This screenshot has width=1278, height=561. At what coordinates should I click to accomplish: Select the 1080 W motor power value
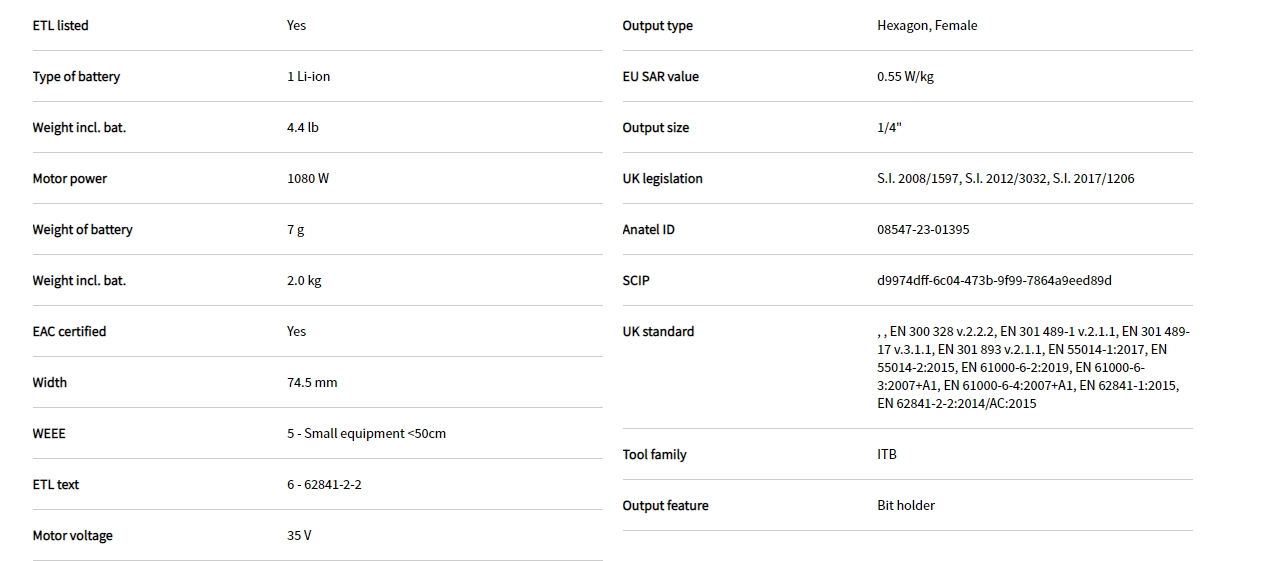pyautogui.click(x=308, y=179)
